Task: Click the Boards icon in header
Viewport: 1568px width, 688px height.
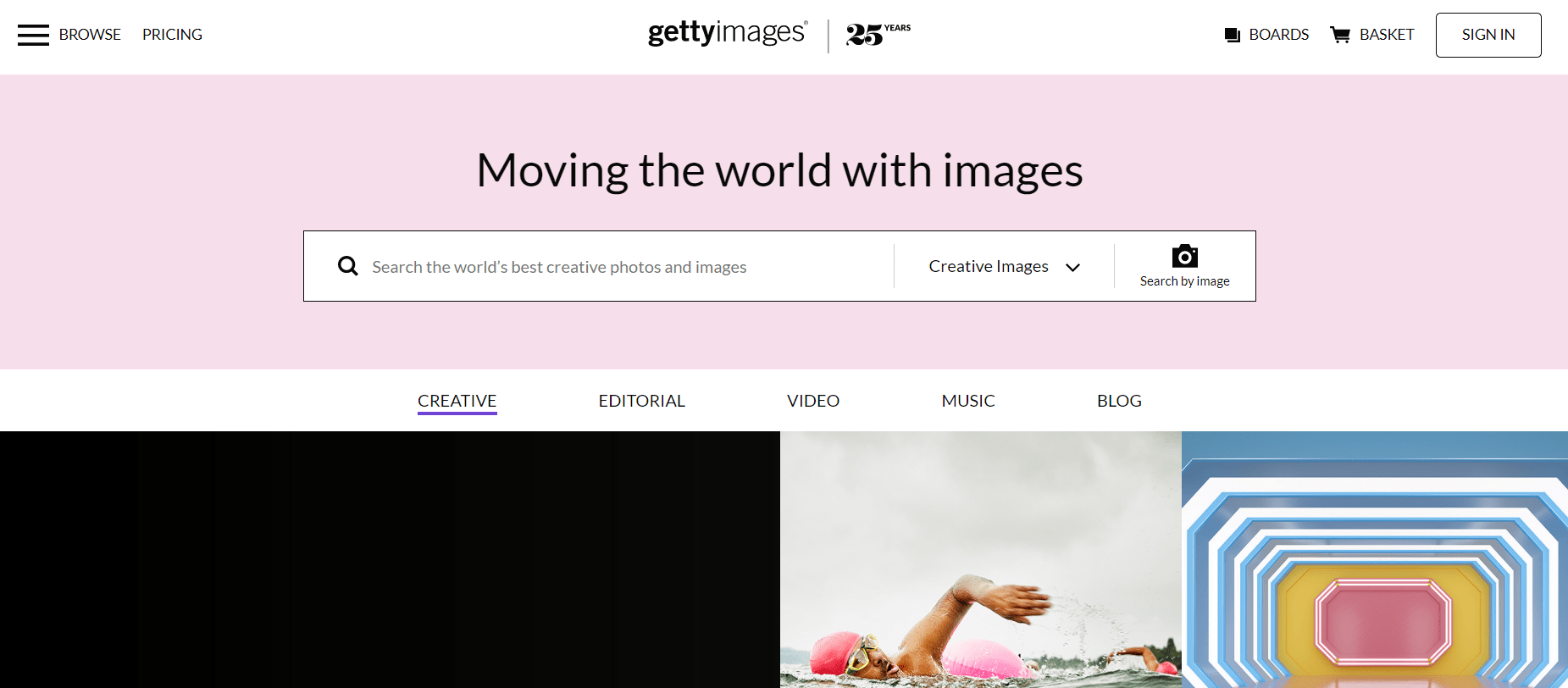Action: tap(1233, 35)
